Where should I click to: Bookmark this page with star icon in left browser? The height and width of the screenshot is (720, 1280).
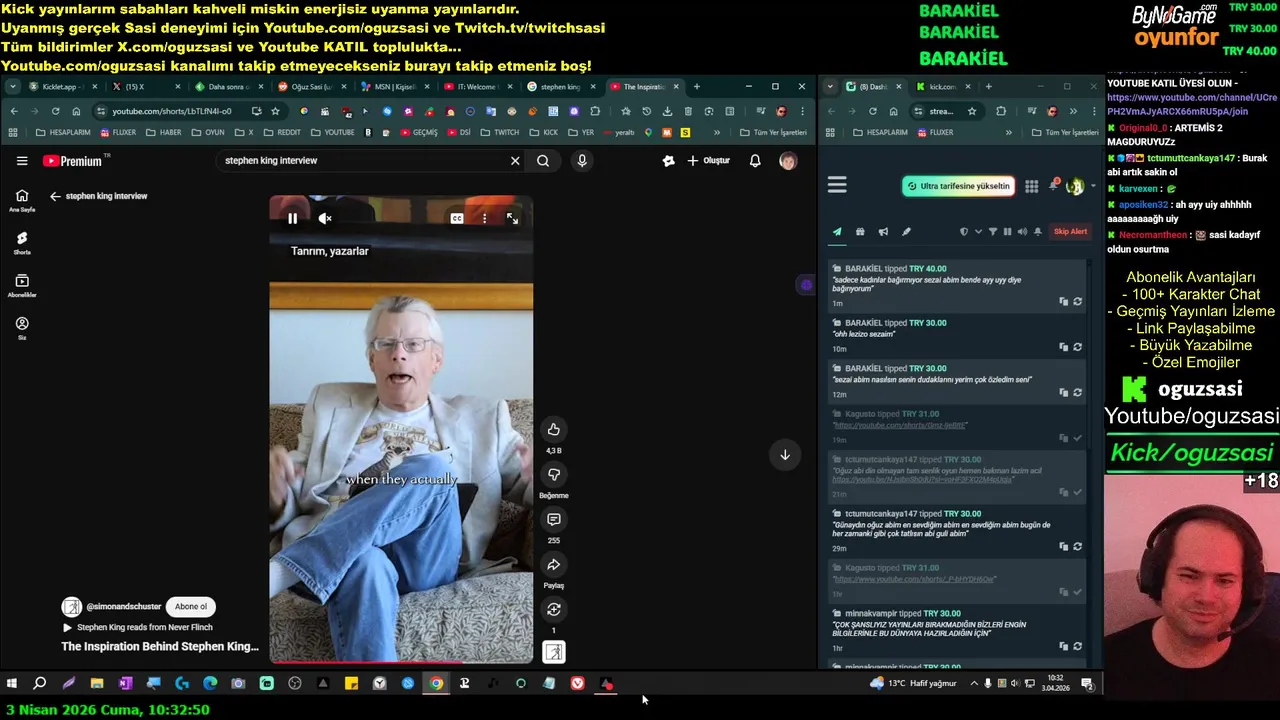pos(275,111)
